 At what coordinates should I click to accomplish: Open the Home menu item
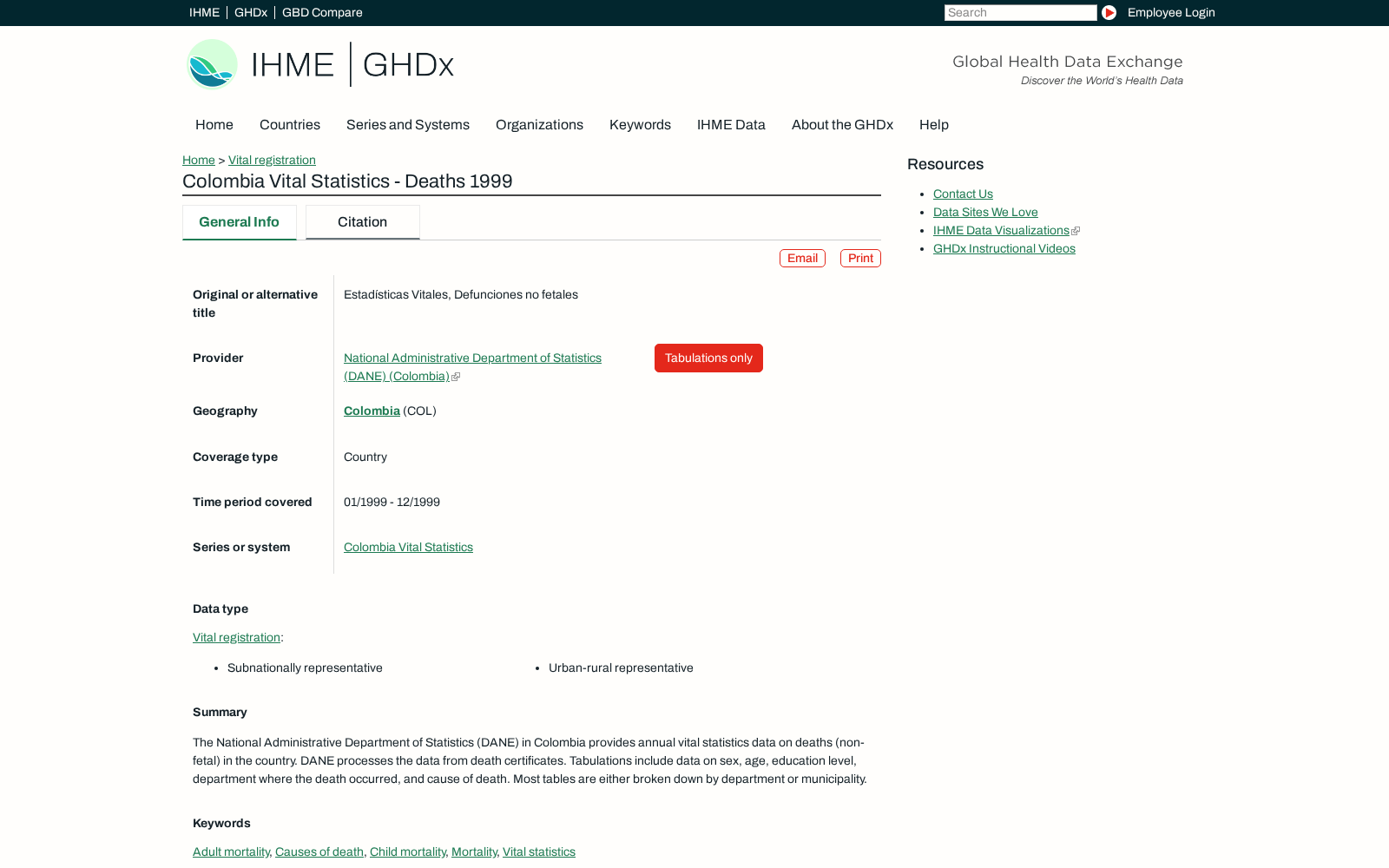point(214,125)
